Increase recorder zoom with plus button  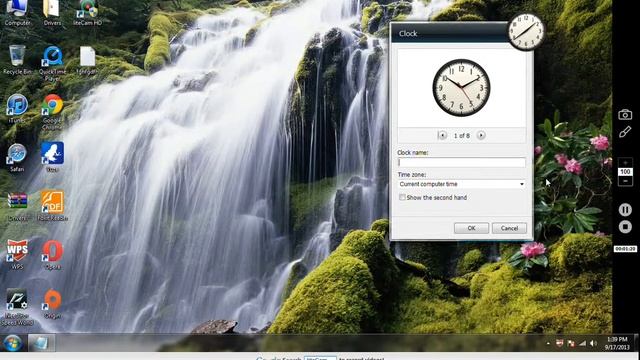pyautogui.click(x=625, y=163)
